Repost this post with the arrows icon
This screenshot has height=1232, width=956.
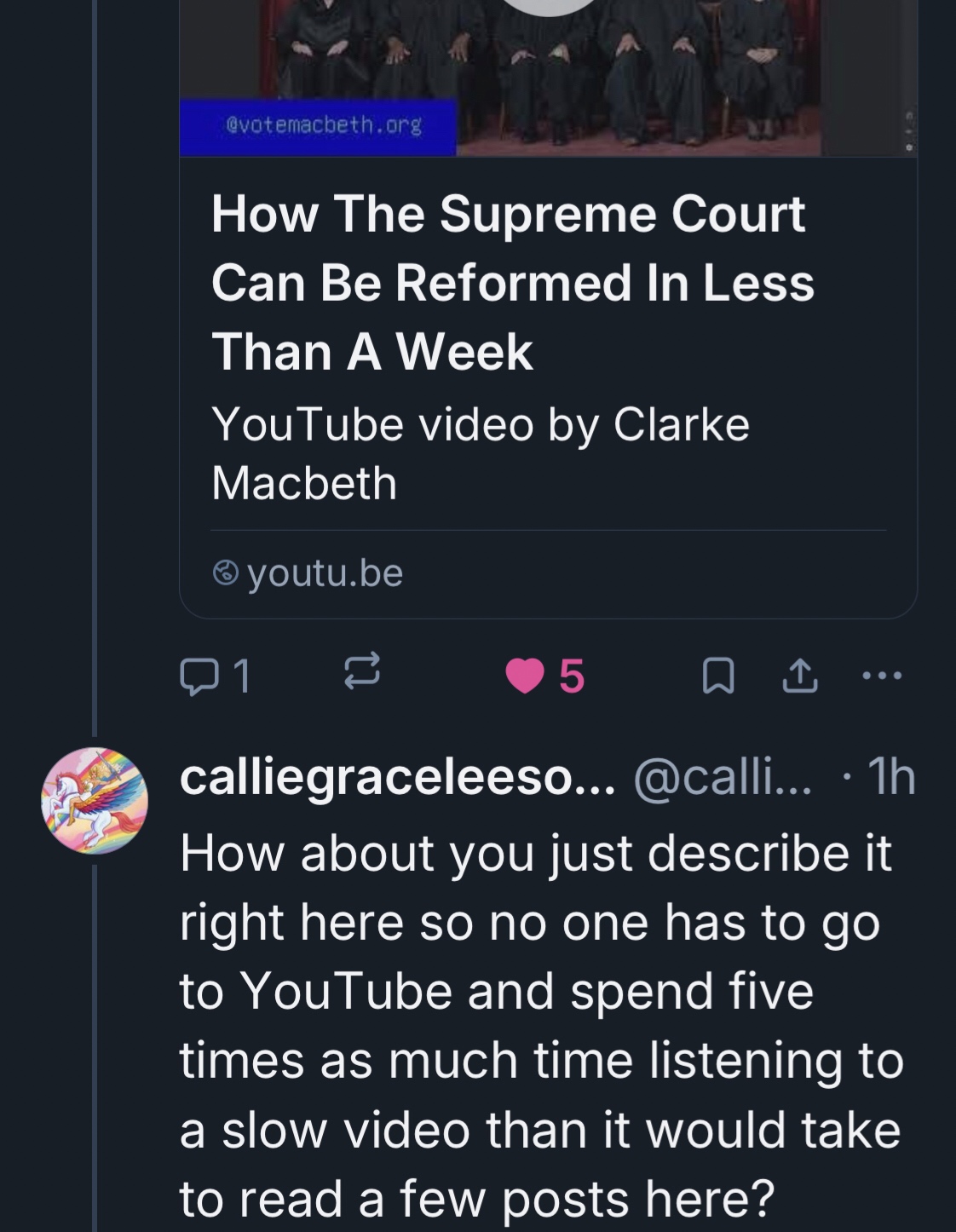(361, 671)
